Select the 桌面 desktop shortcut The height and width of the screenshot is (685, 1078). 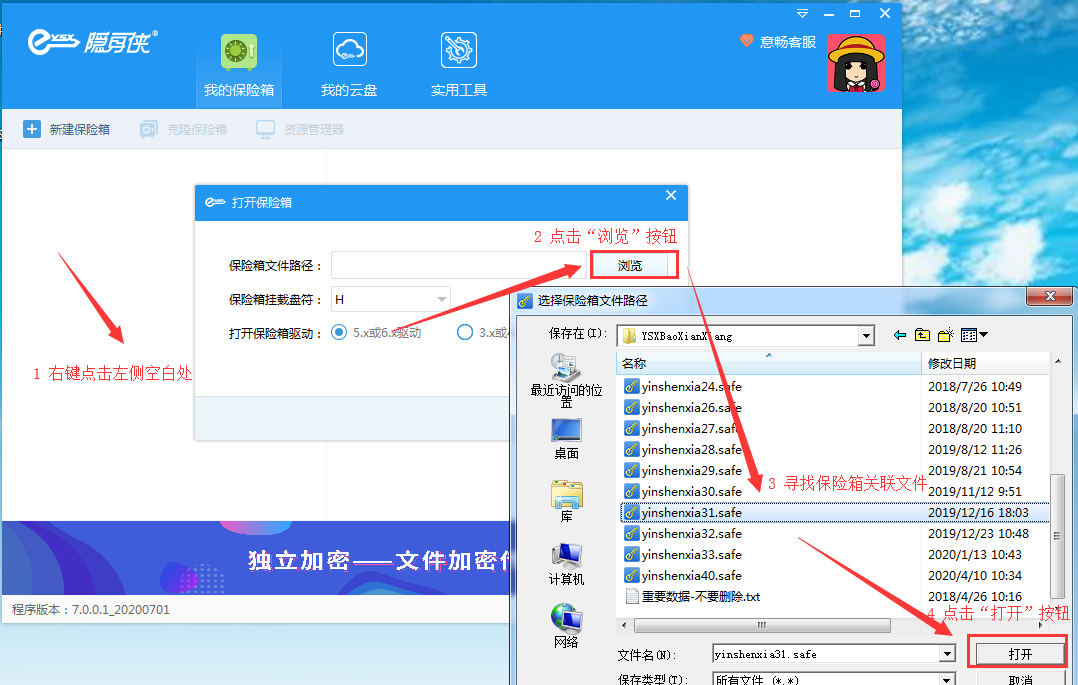[566, 438]
